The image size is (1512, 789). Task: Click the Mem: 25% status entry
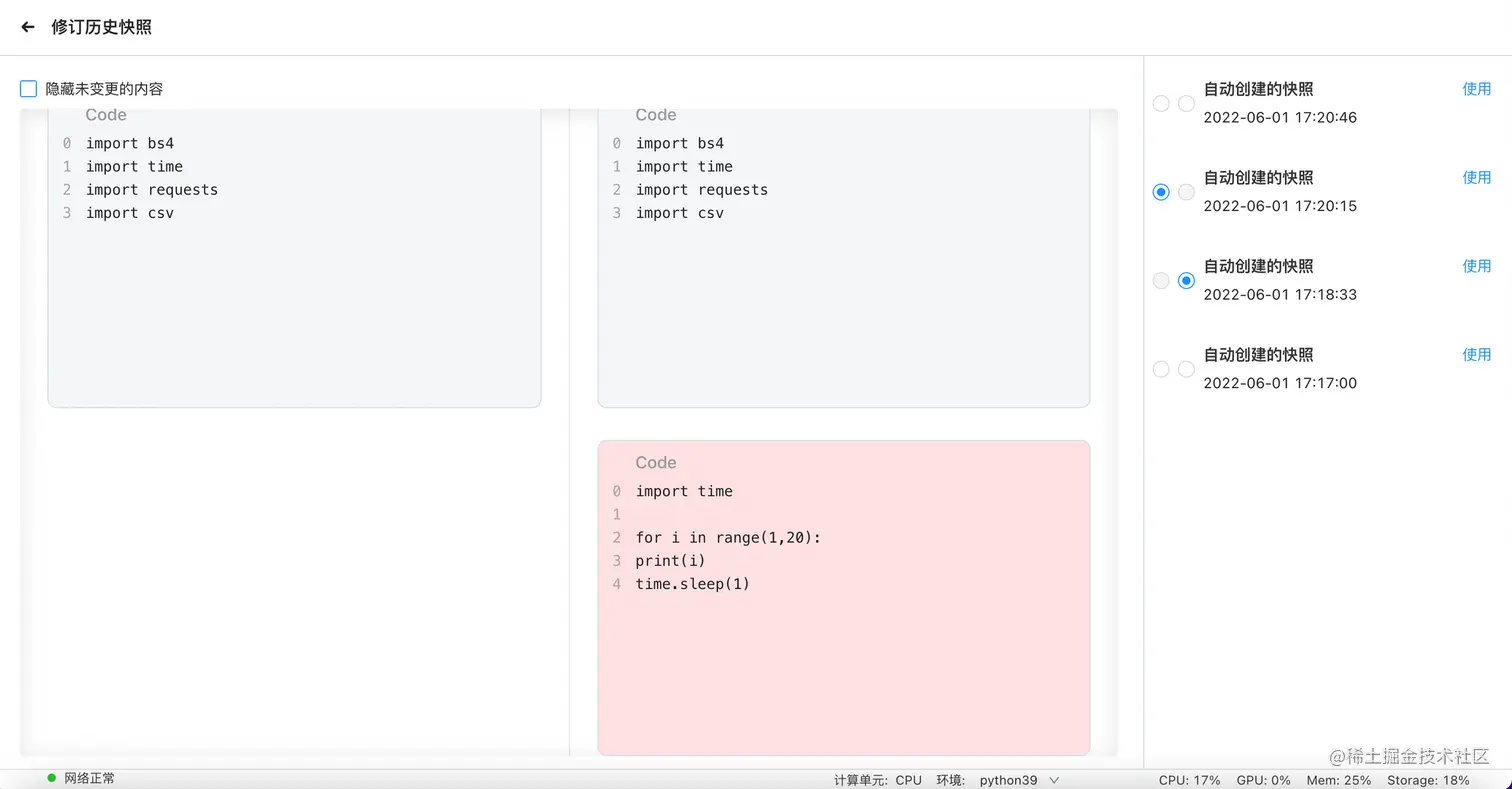[x=1339, y=780]
